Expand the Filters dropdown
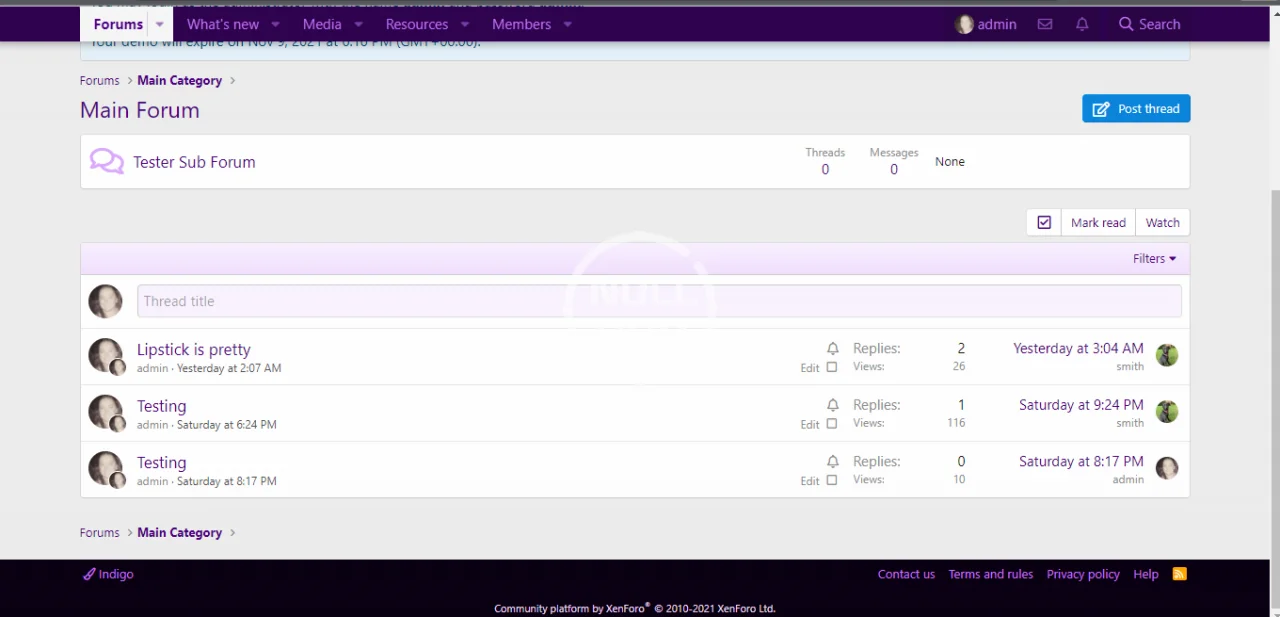The image size is (1280, 617). click(1154, 259)
